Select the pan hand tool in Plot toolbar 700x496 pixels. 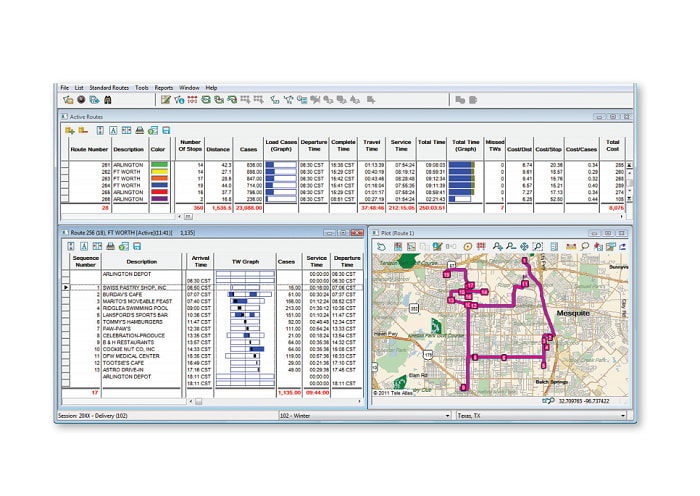coord(381,246)
